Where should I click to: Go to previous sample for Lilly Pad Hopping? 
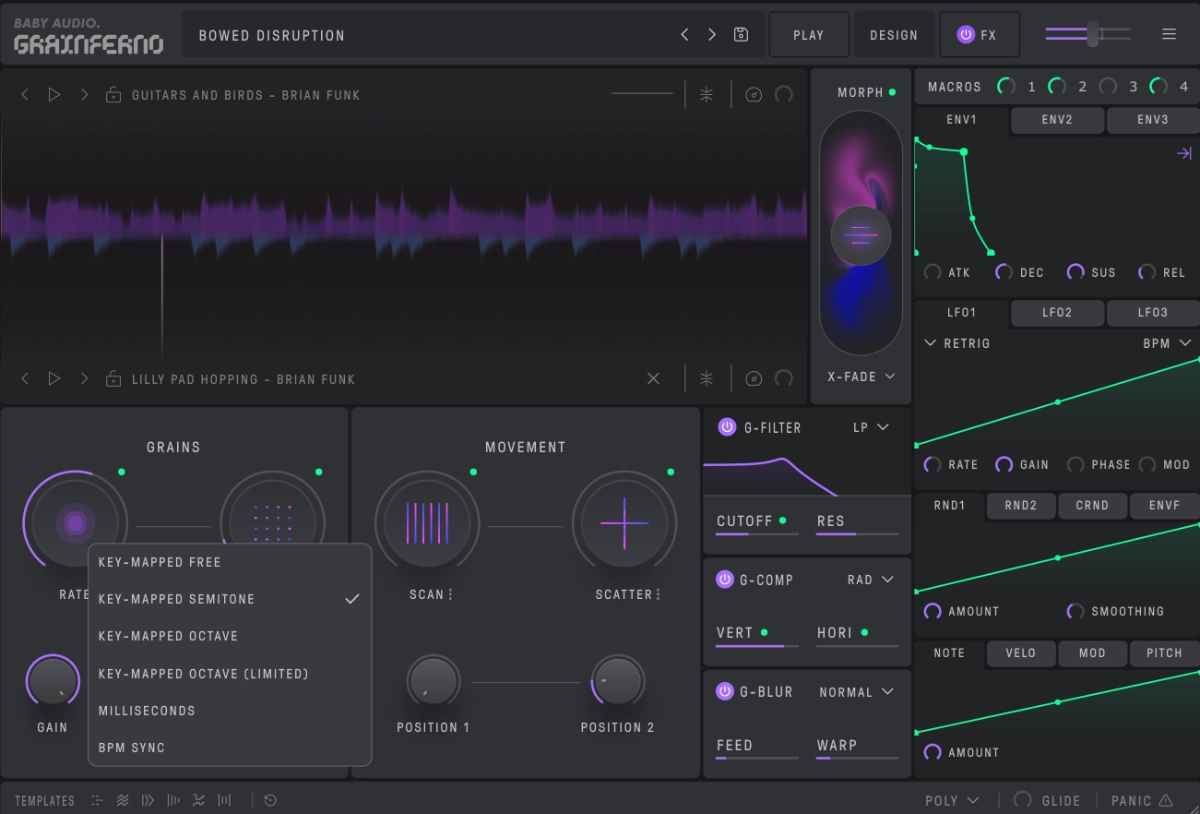(25, 379)
